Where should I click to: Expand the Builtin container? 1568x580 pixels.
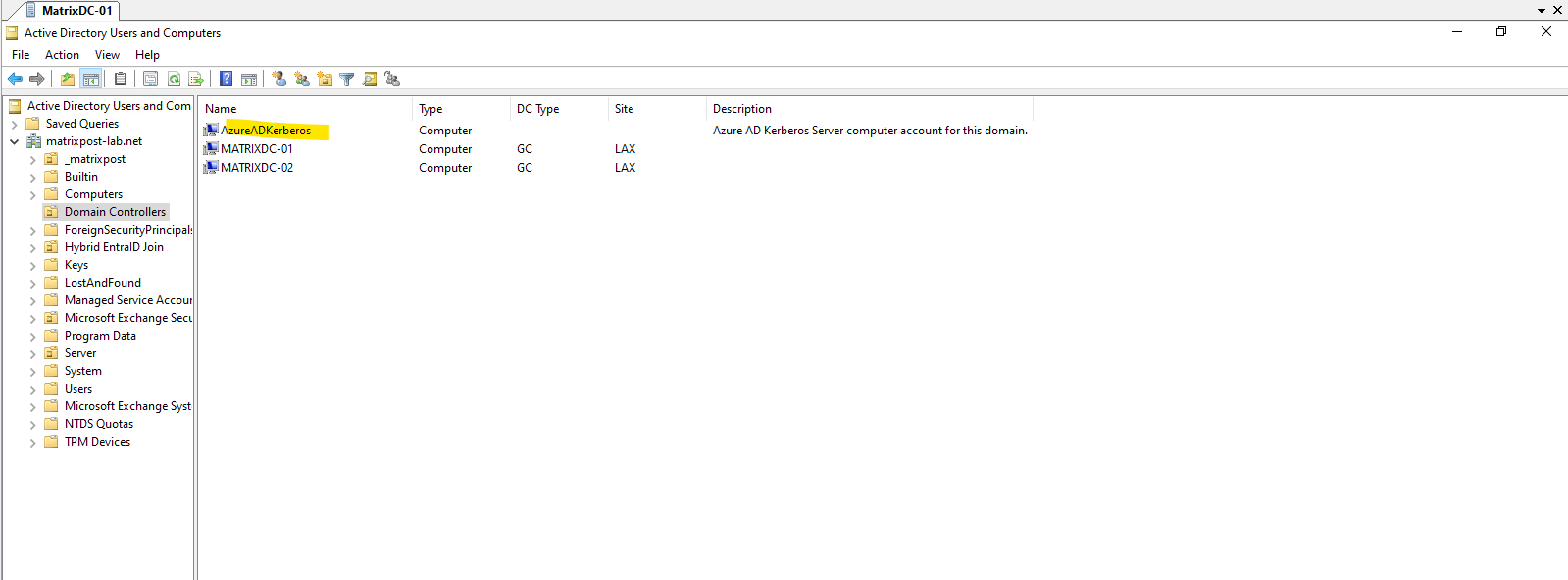pyautogui.click(x=32, y=178)
